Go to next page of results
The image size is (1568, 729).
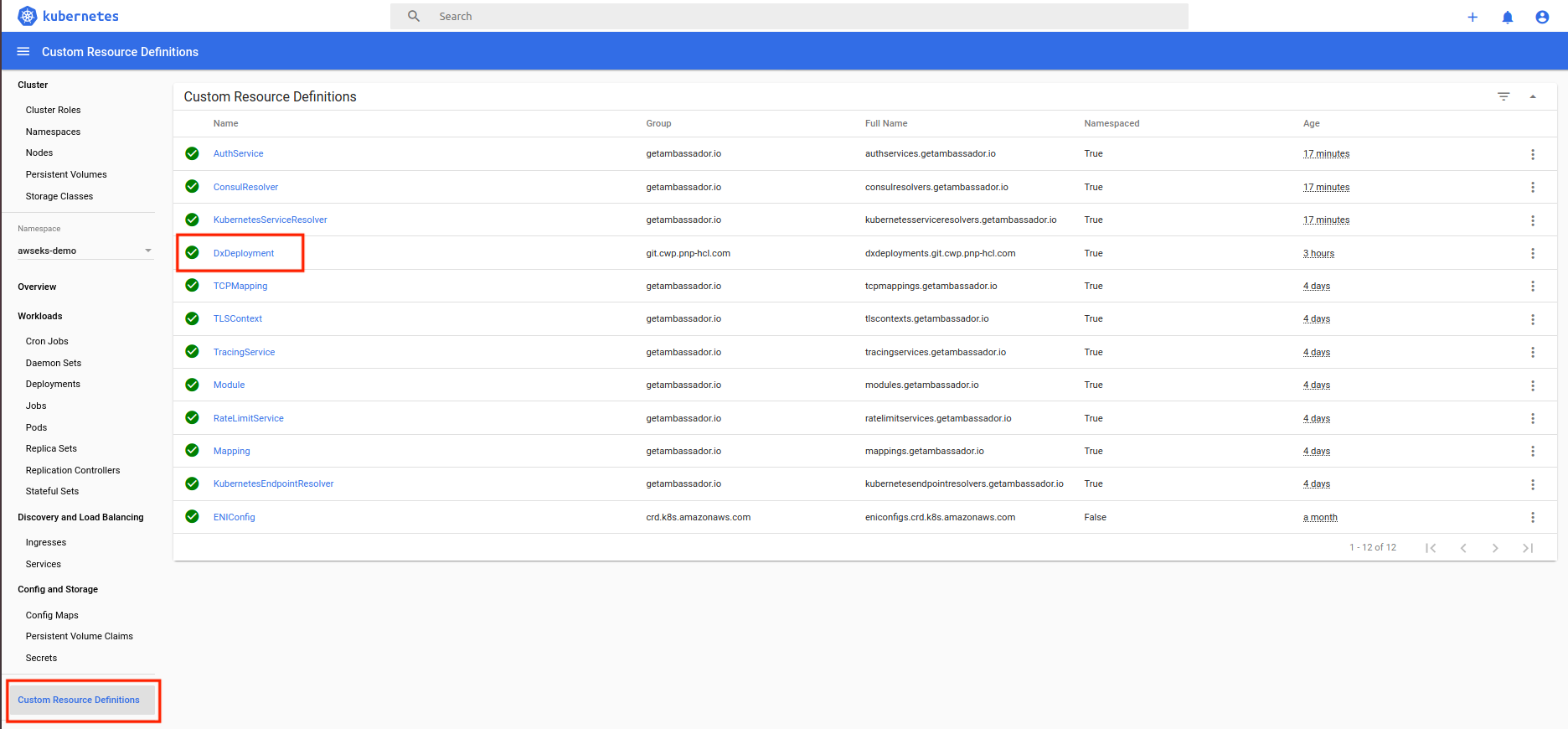[1495, 548]
